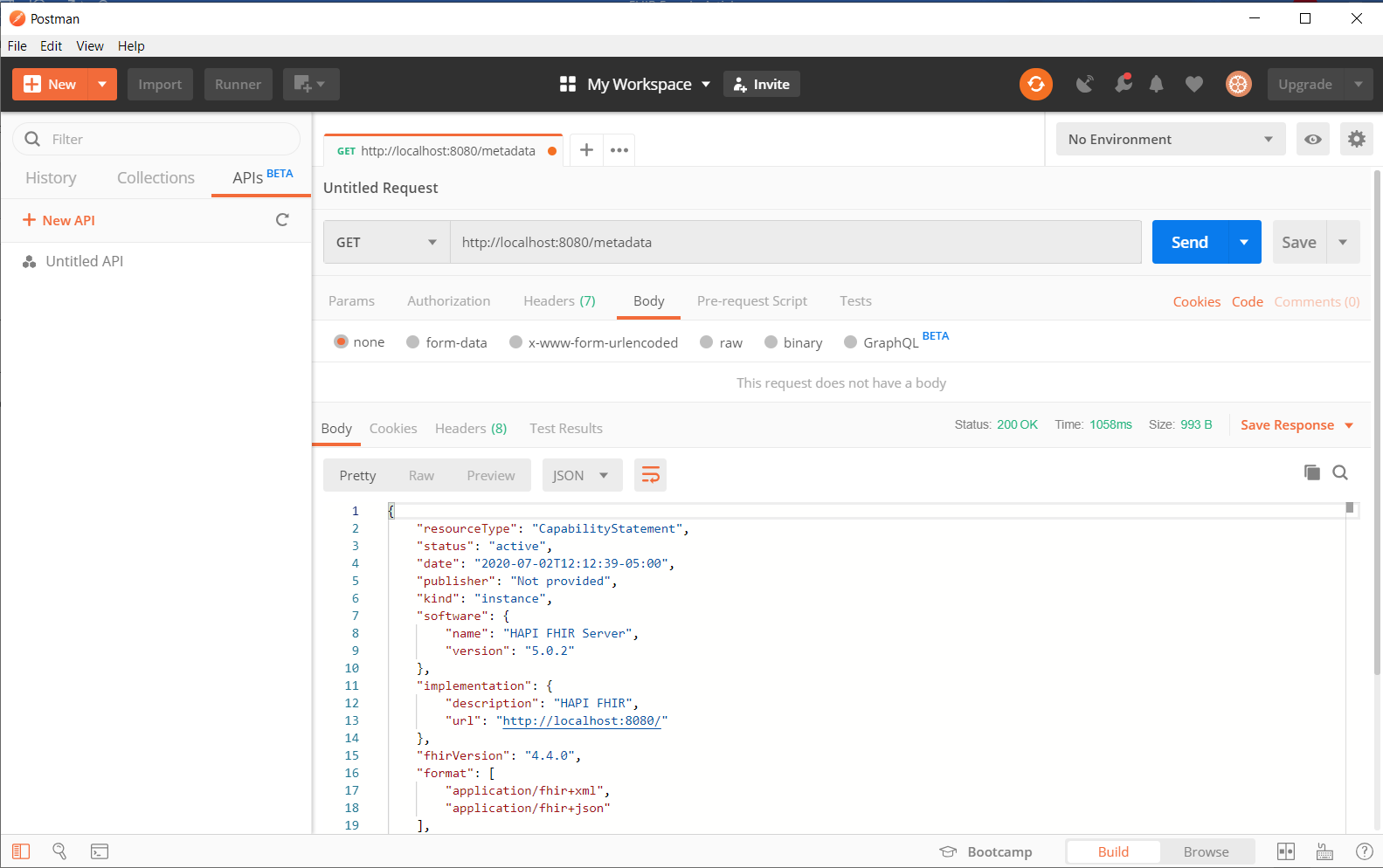Switch to two-pane layout icon
This screenshot has height=868, width=1383.
1286,851
